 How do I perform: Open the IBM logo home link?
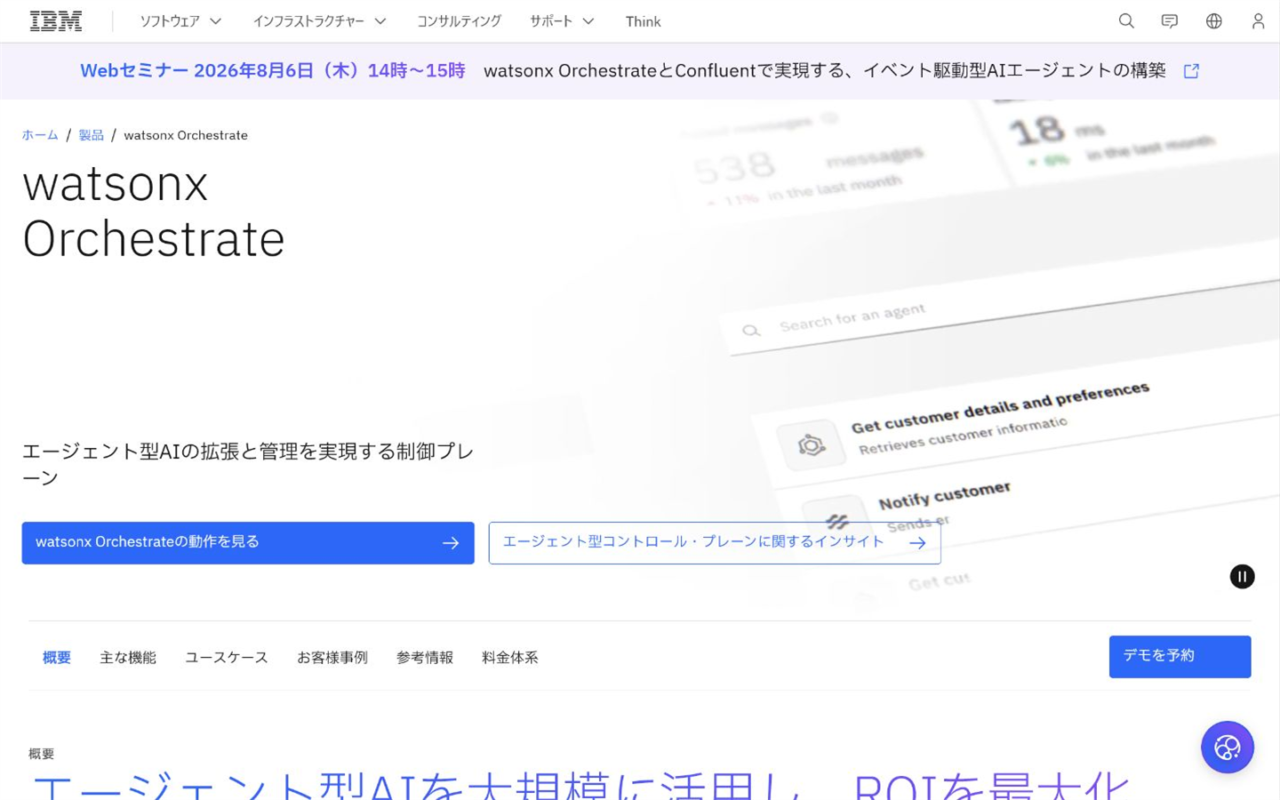(x=56, y=21)
